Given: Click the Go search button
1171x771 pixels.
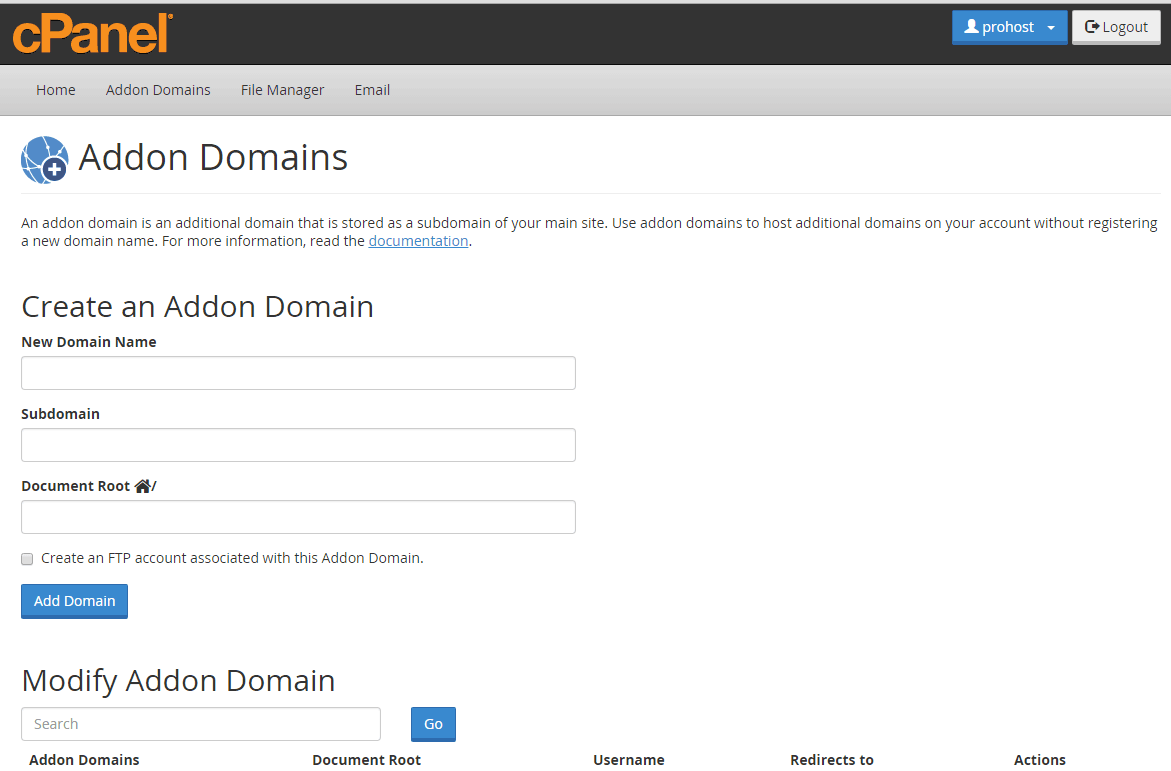Looking at the screenshot, I should point(433,723).
